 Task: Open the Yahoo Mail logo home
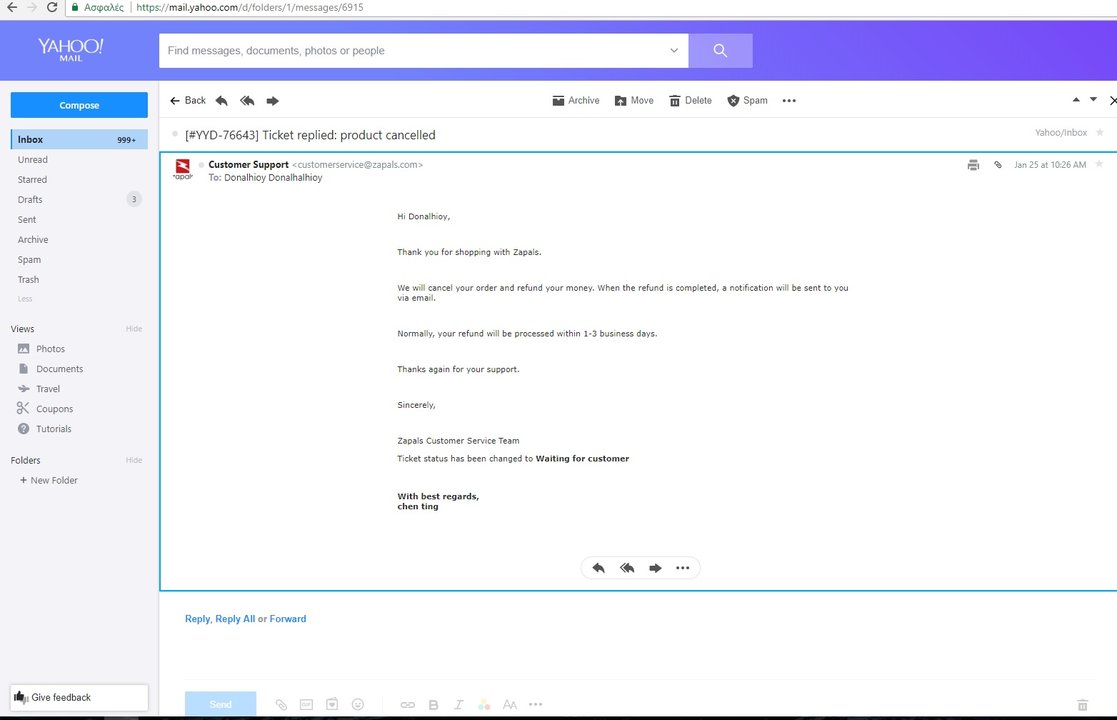click(x=71, y=49)
